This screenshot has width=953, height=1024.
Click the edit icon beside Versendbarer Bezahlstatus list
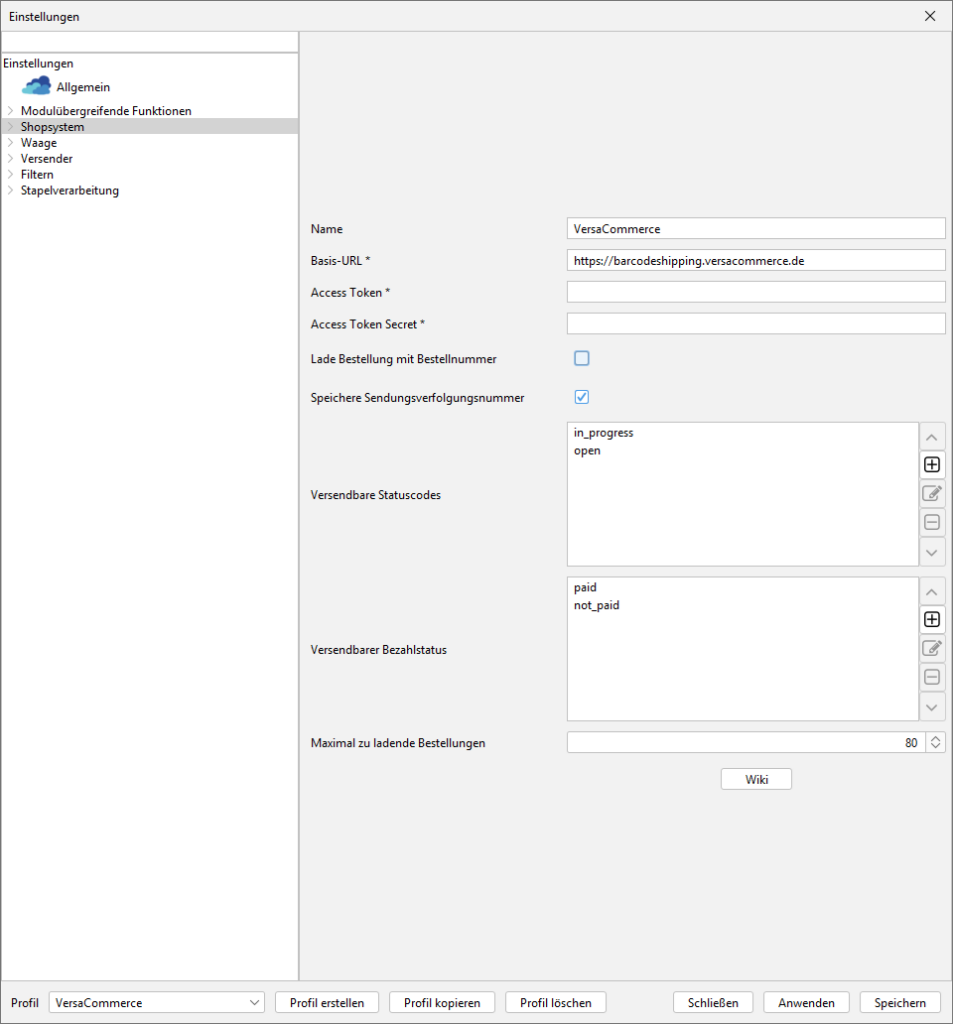(x=931, y=648)
